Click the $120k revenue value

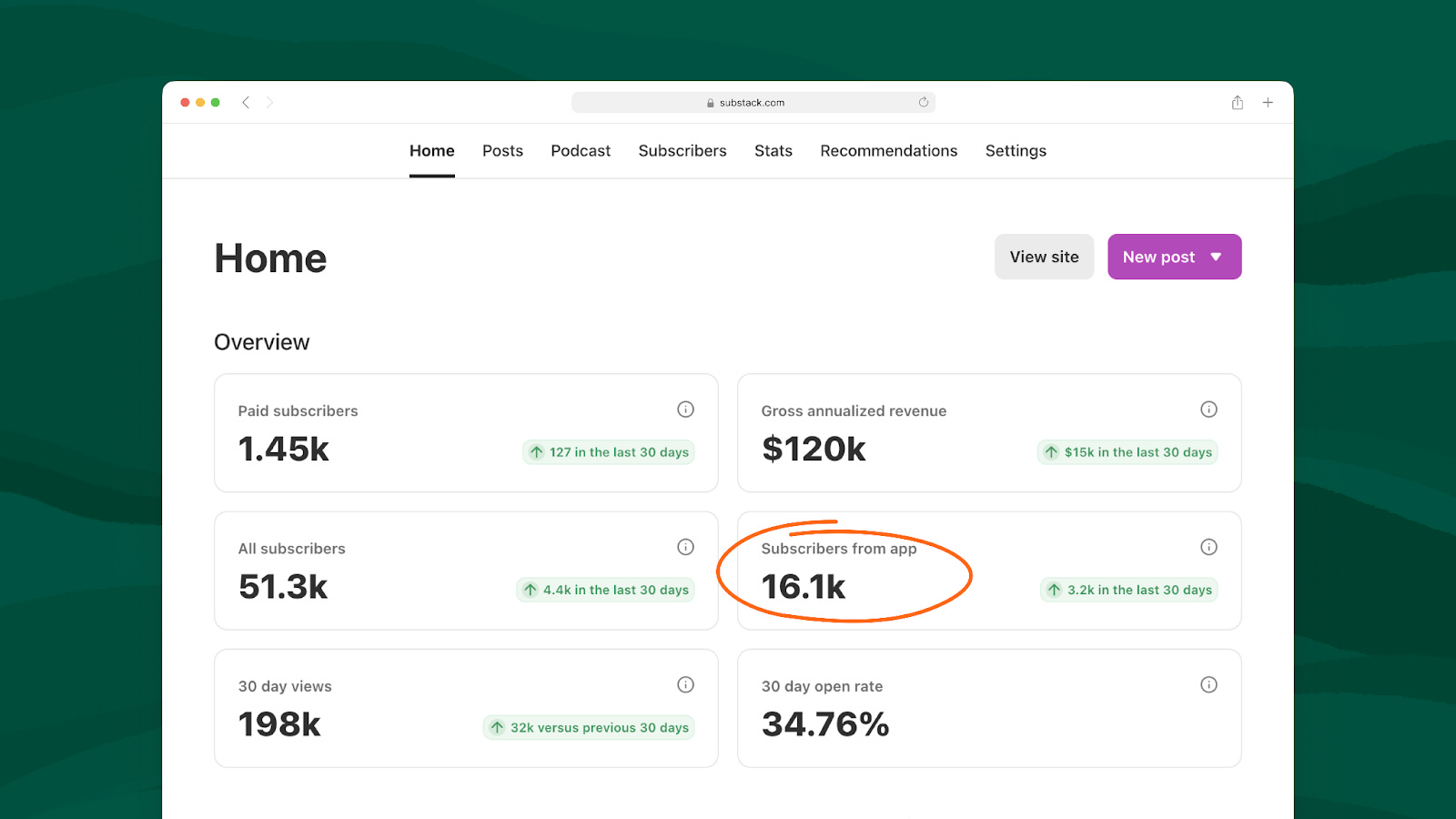[814, 450]
